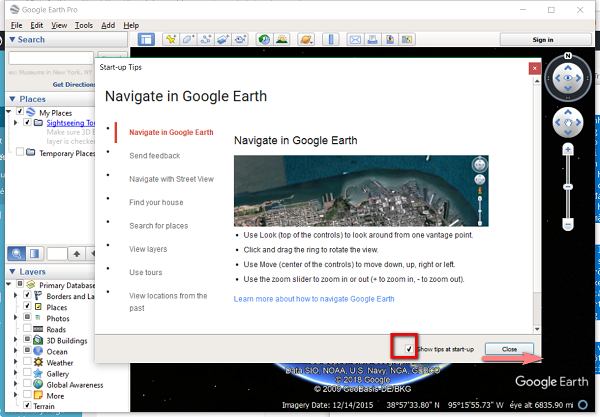The width and height of the screenshot is (600, 417).
Task: Enable the Gallery layer checkbox
Action: [x=27, y=373]
